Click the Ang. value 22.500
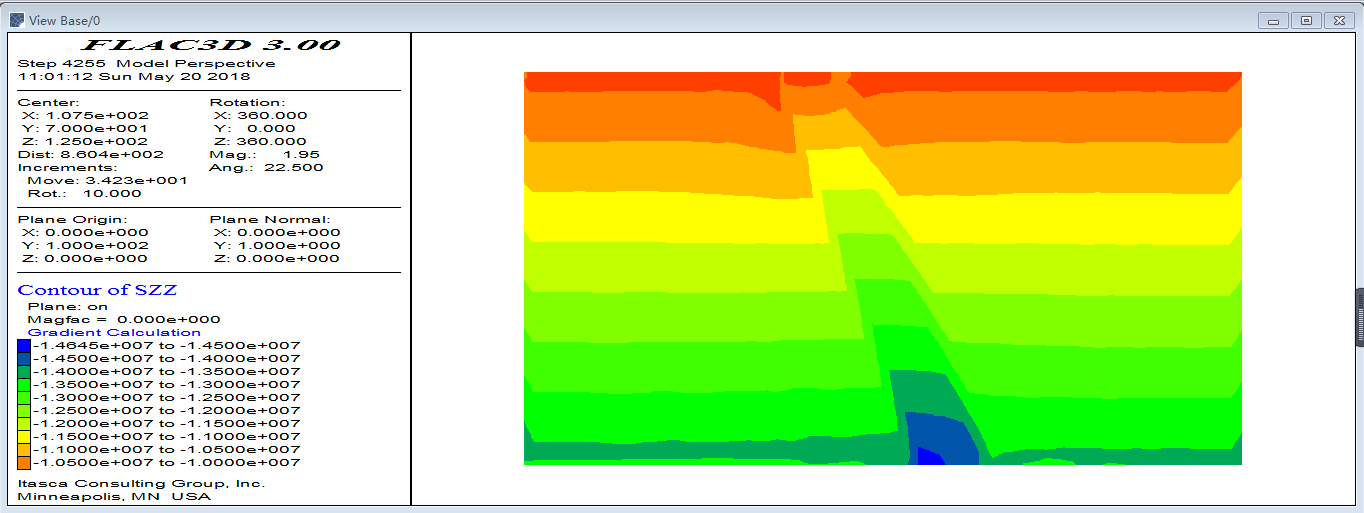Screen dimensions: 1364x513 [294, 167]
